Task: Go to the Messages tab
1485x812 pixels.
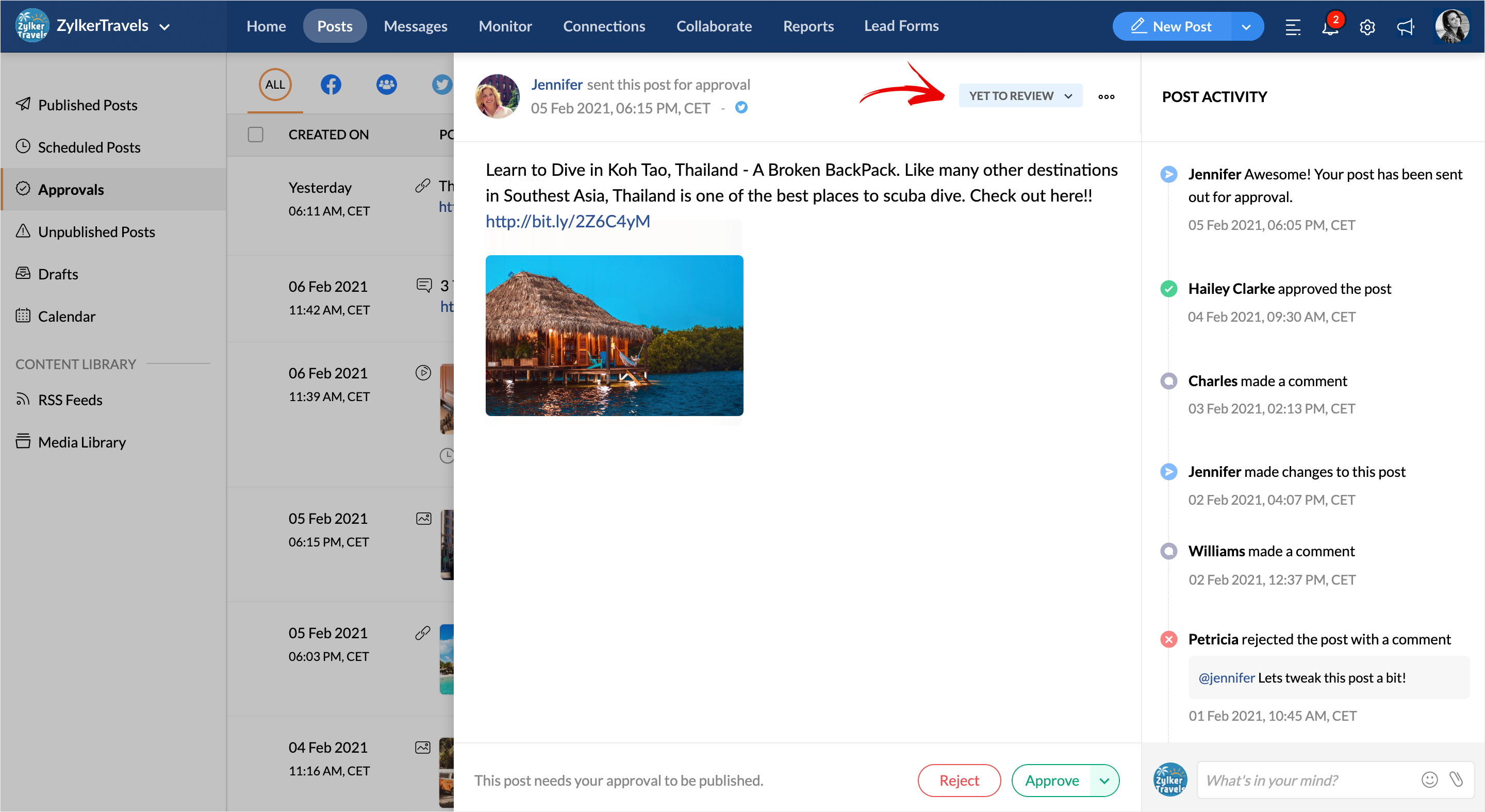Action: (x=415, y=26)
